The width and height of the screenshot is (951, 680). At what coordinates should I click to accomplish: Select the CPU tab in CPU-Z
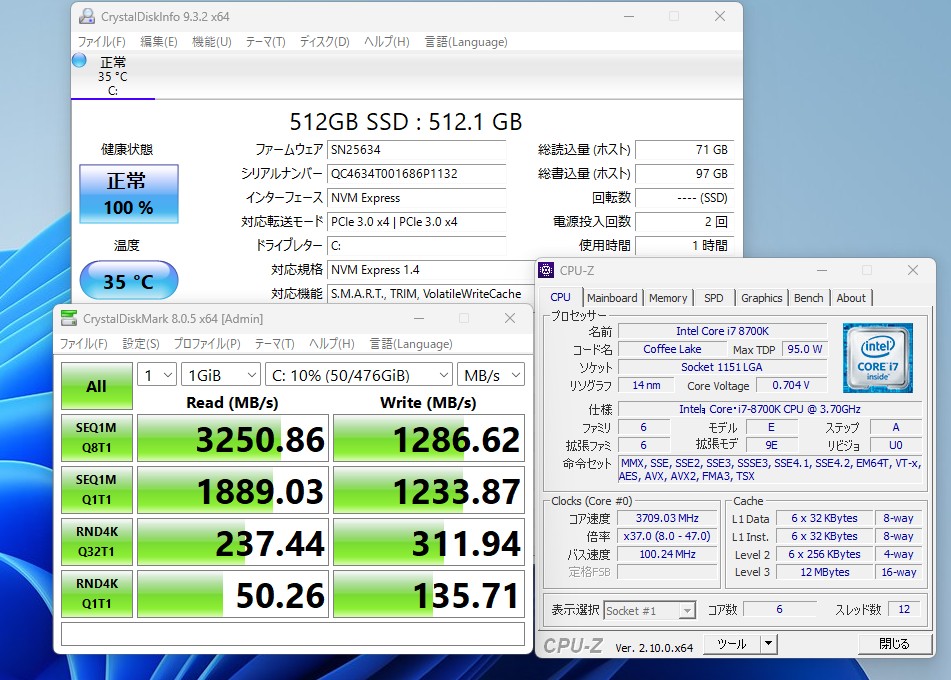point(560,297)
